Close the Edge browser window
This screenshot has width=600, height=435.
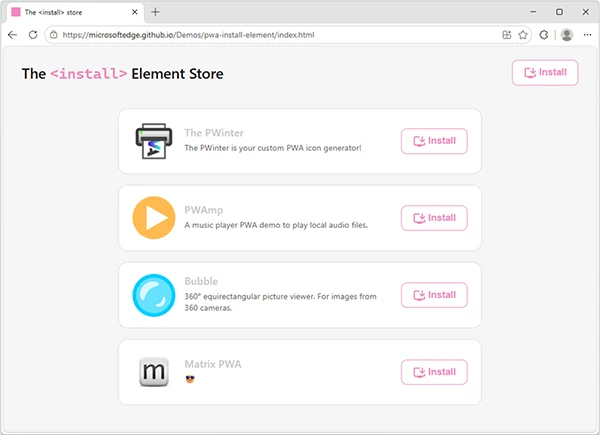coord(585,12)
